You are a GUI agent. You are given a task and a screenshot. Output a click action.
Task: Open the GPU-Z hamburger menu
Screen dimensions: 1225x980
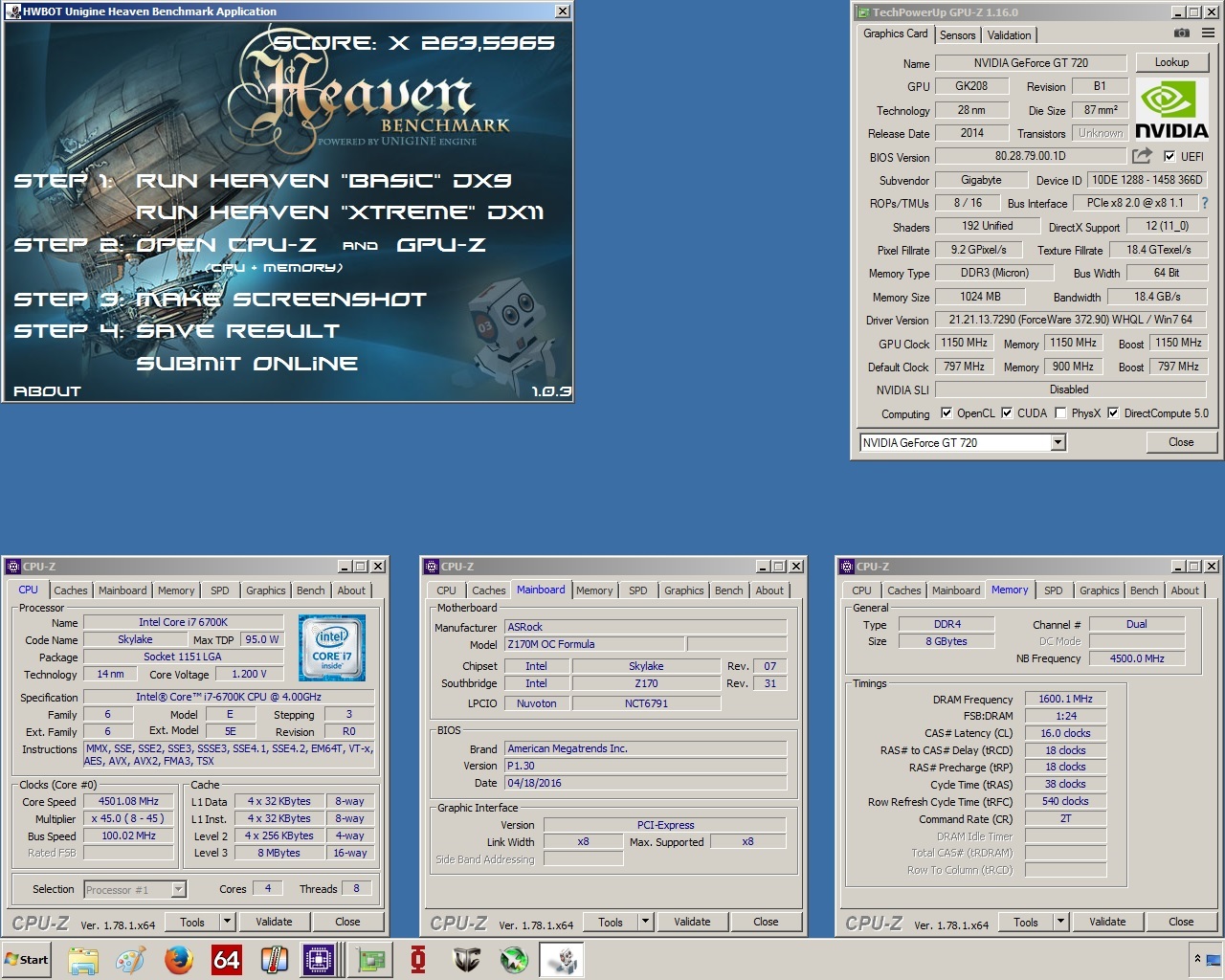(x=1208, y=33)
